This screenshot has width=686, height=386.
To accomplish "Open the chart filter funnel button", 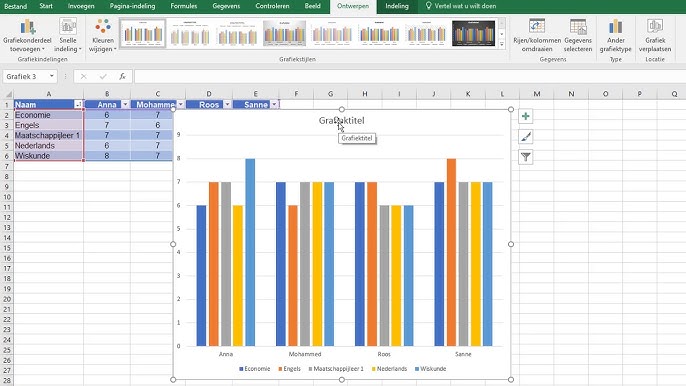I will [525, 157].
